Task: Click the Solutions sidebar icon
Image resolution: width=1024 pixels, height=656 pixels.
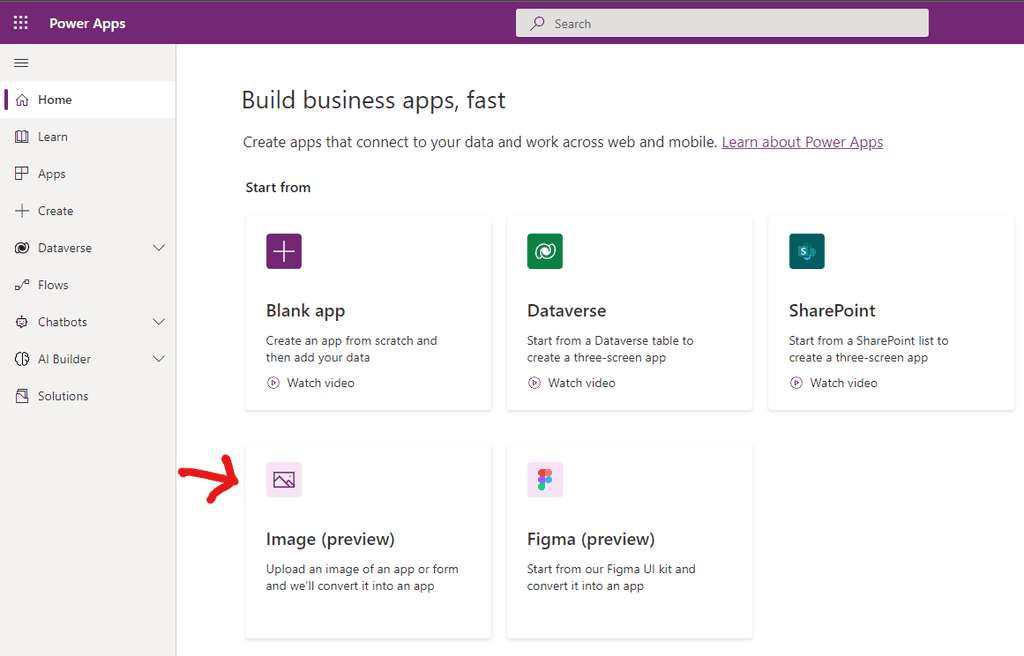Action: point(22,396)
